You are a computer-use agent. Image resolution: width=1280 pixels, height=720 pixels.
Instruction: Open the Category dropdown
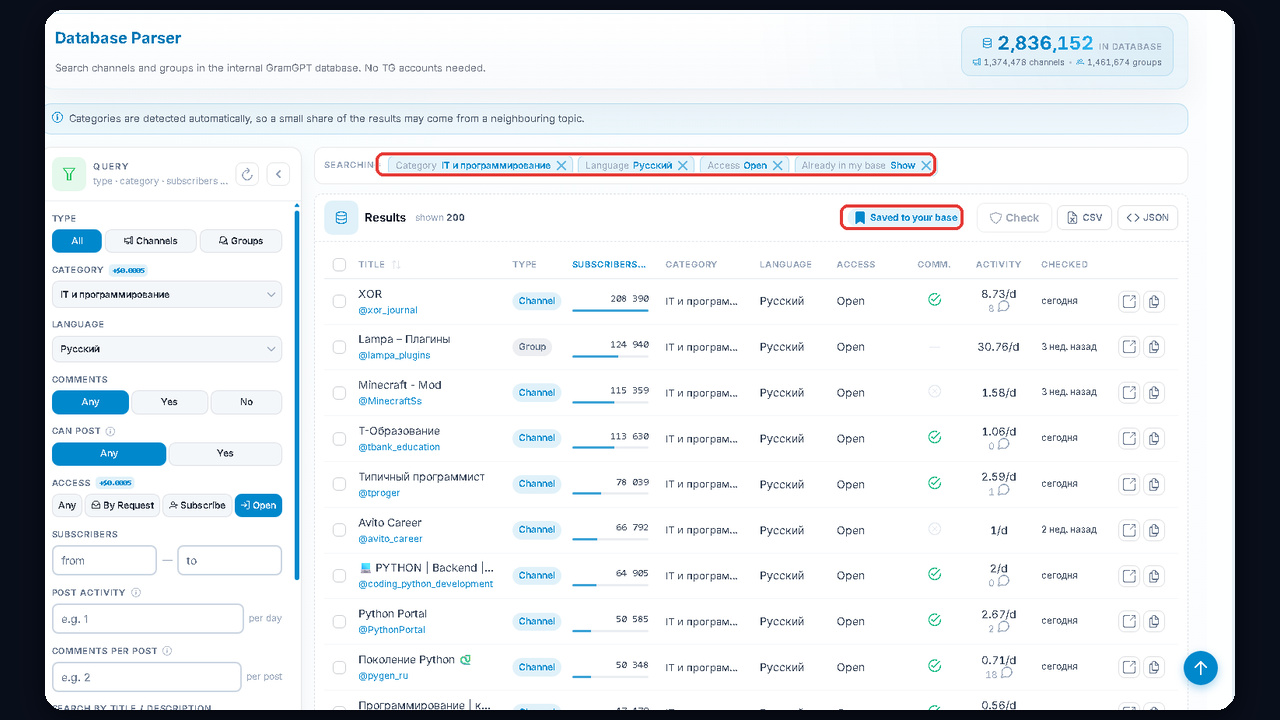[167, 295]
